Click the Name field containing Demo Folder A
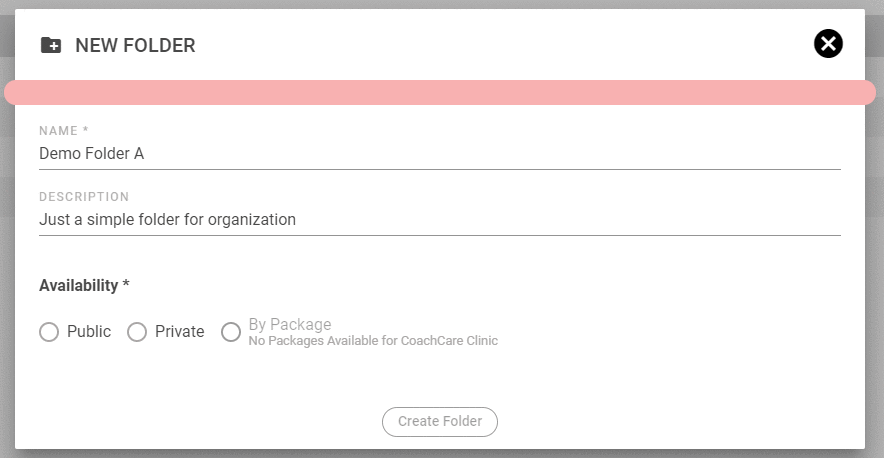 (x=439, y=153)
